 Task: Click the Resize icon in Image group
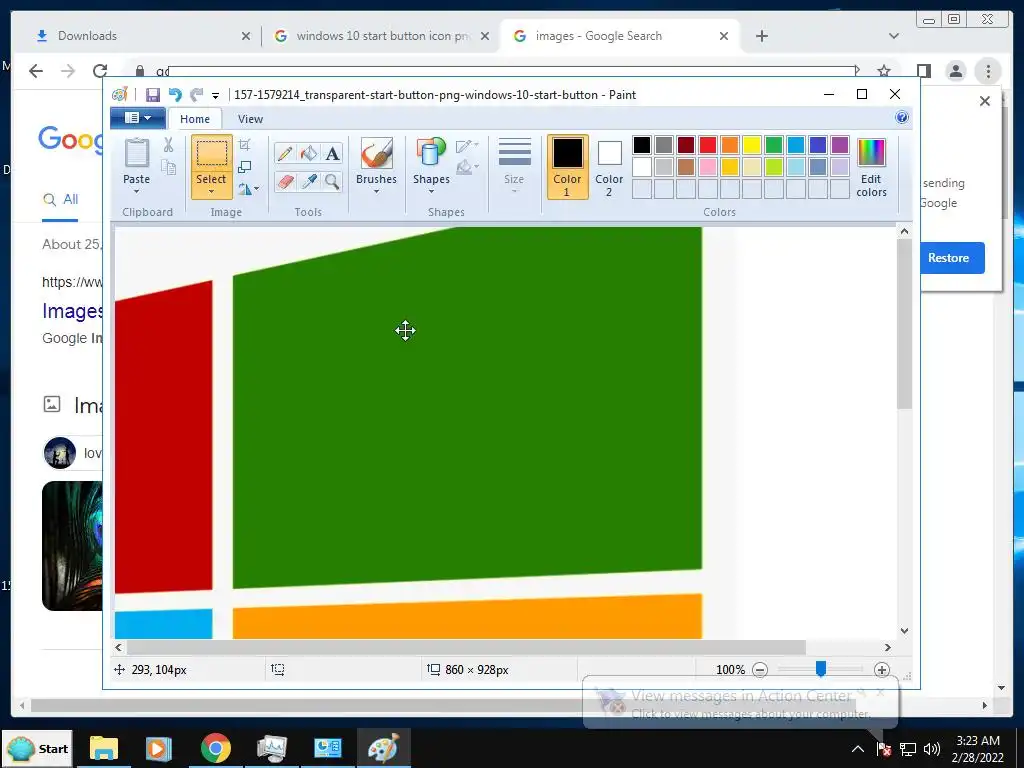(245, 167)
